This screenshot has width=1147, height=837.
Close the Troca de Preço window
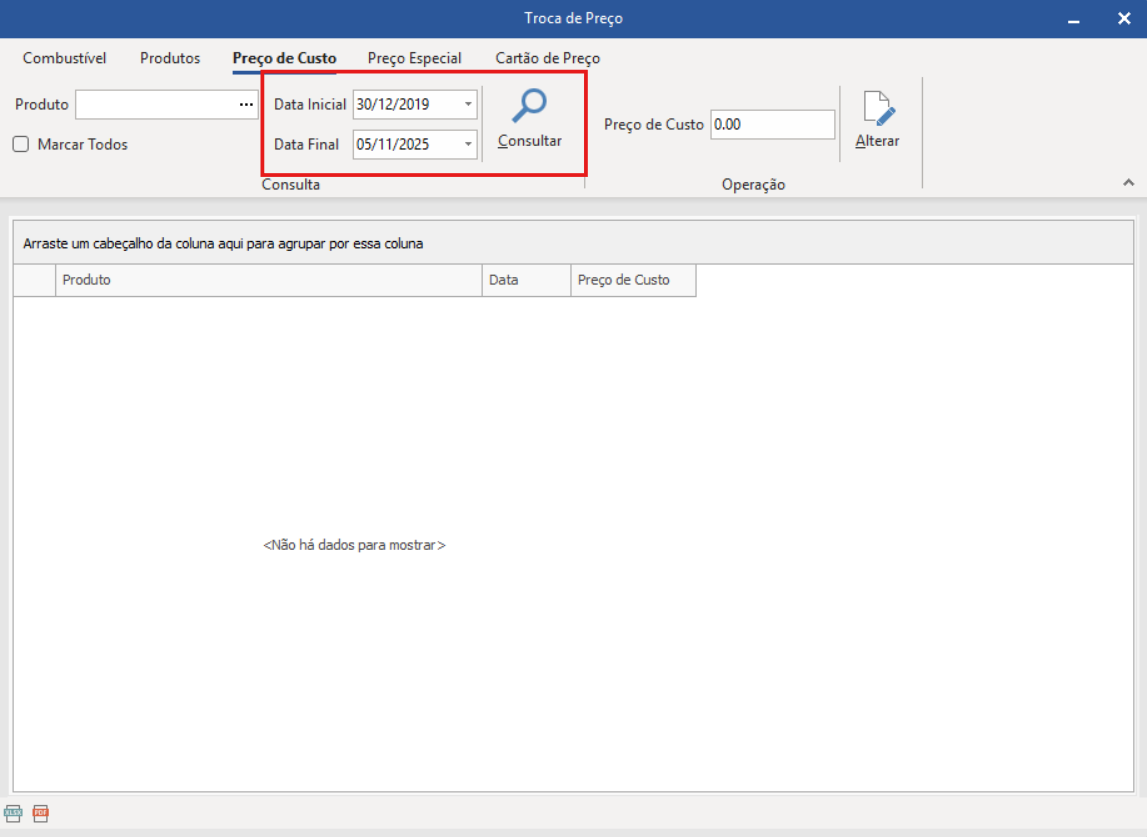(1123, 19)
